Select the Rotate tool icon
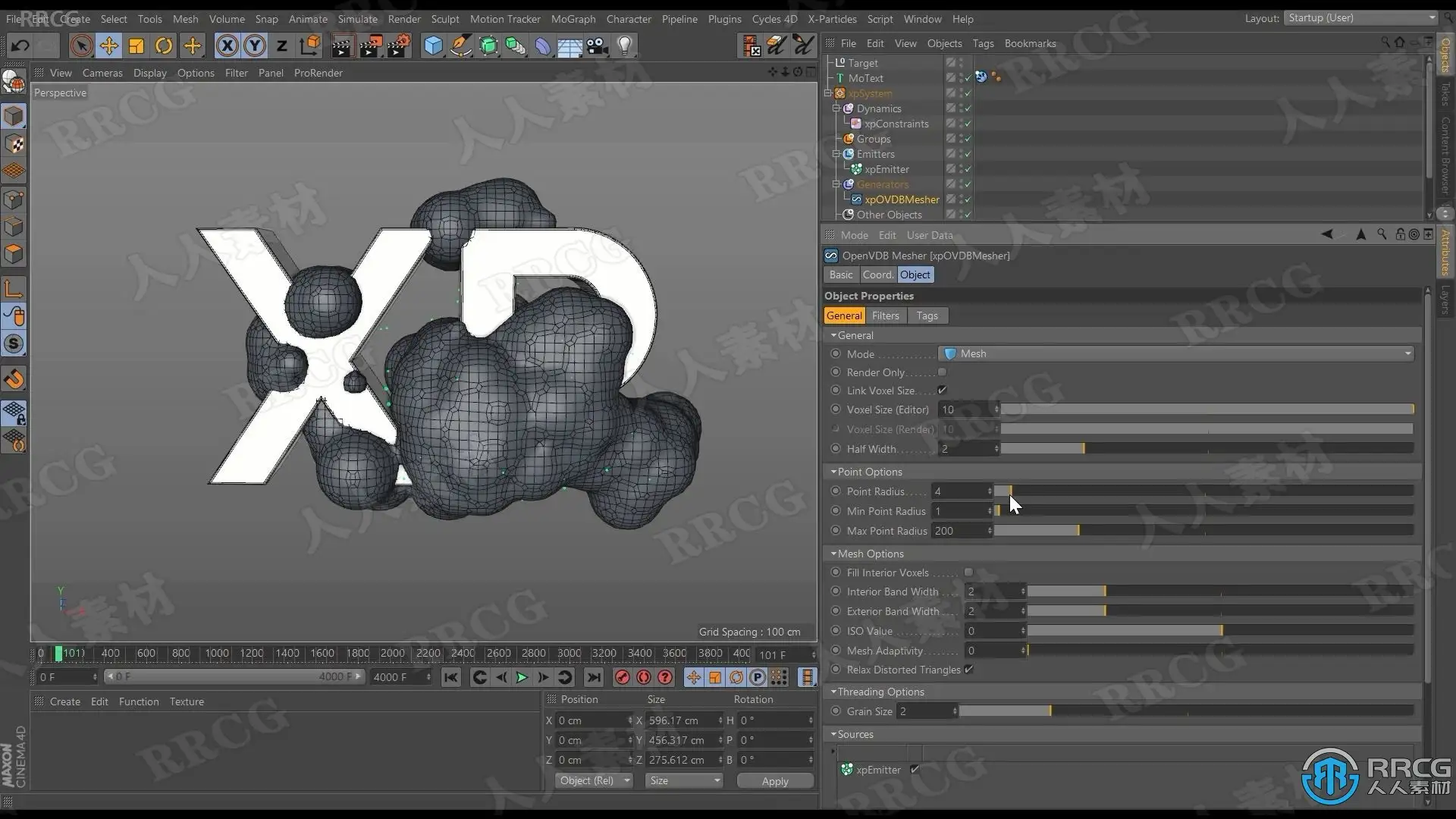 (164, 45)
